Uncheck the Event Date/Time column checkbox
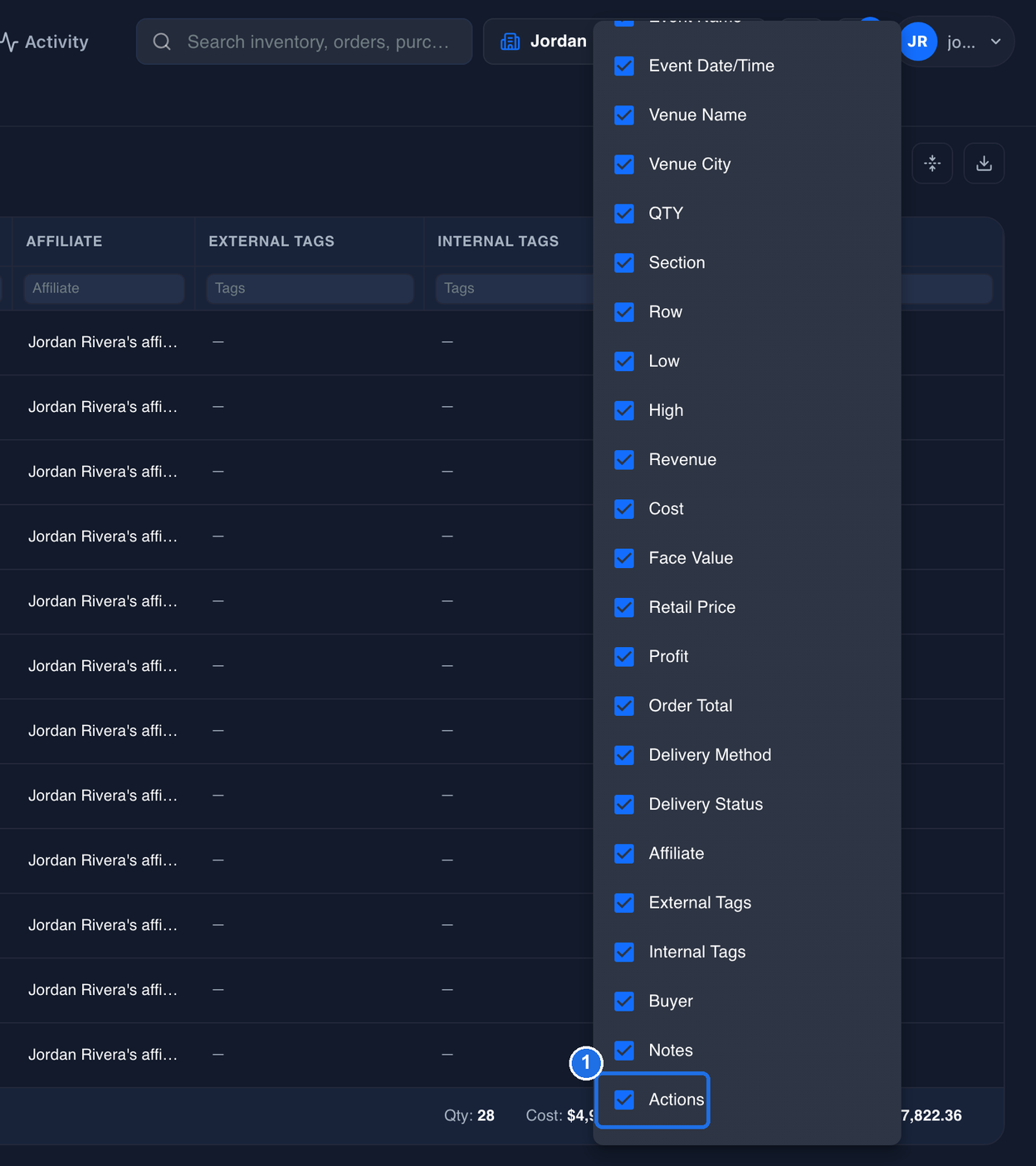 coord(624,66)
